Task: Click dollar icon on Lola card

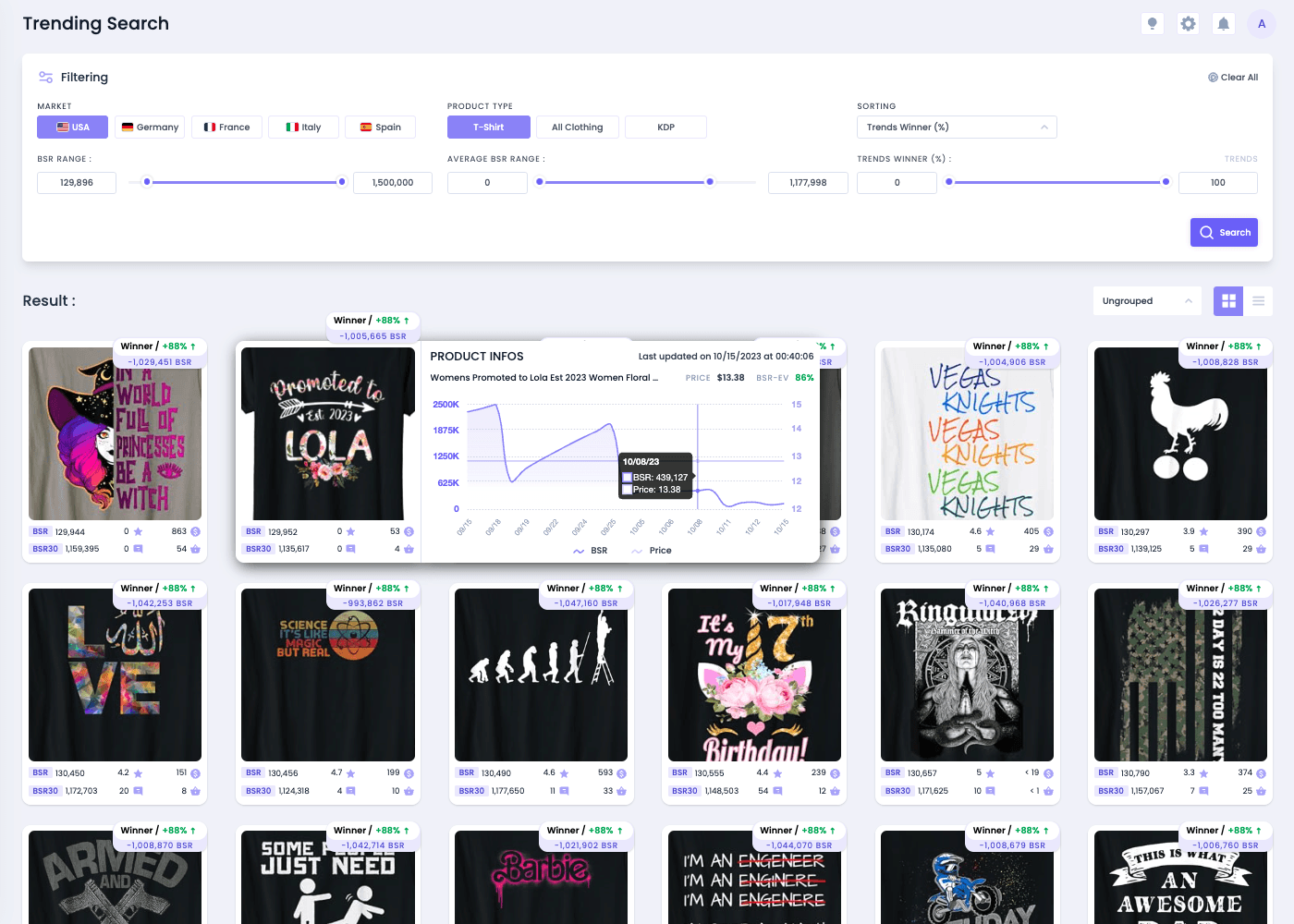Action: tap(409, 532)
